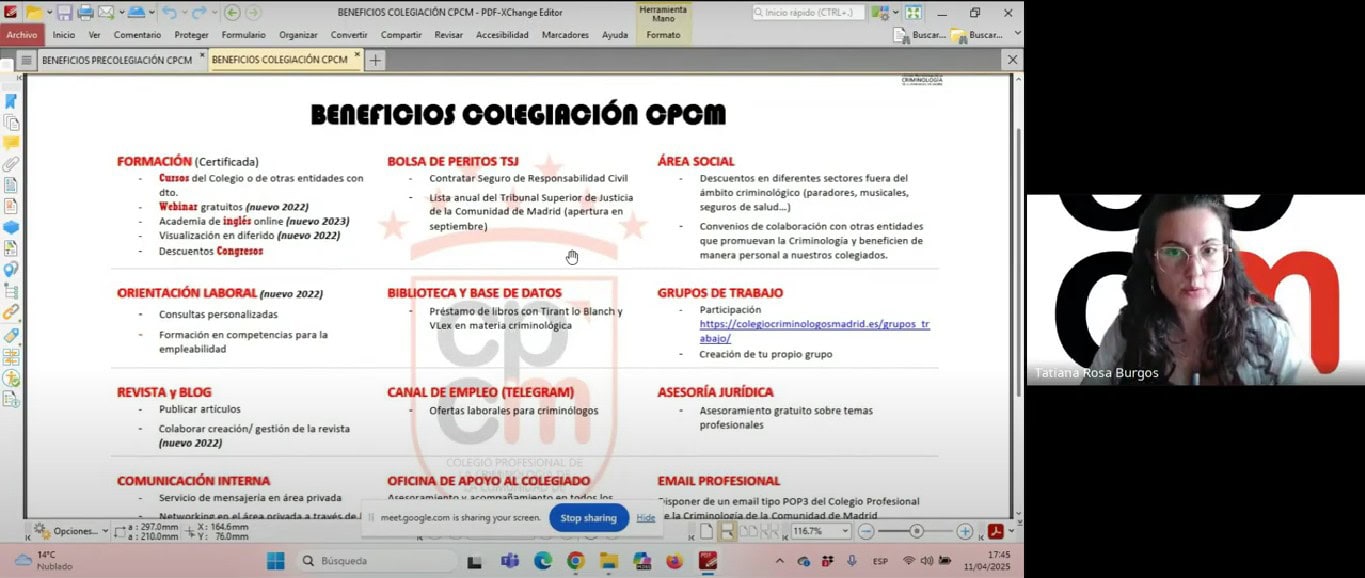Open the Layers pane icon
Screen dimensions: 1365x578
11,227
